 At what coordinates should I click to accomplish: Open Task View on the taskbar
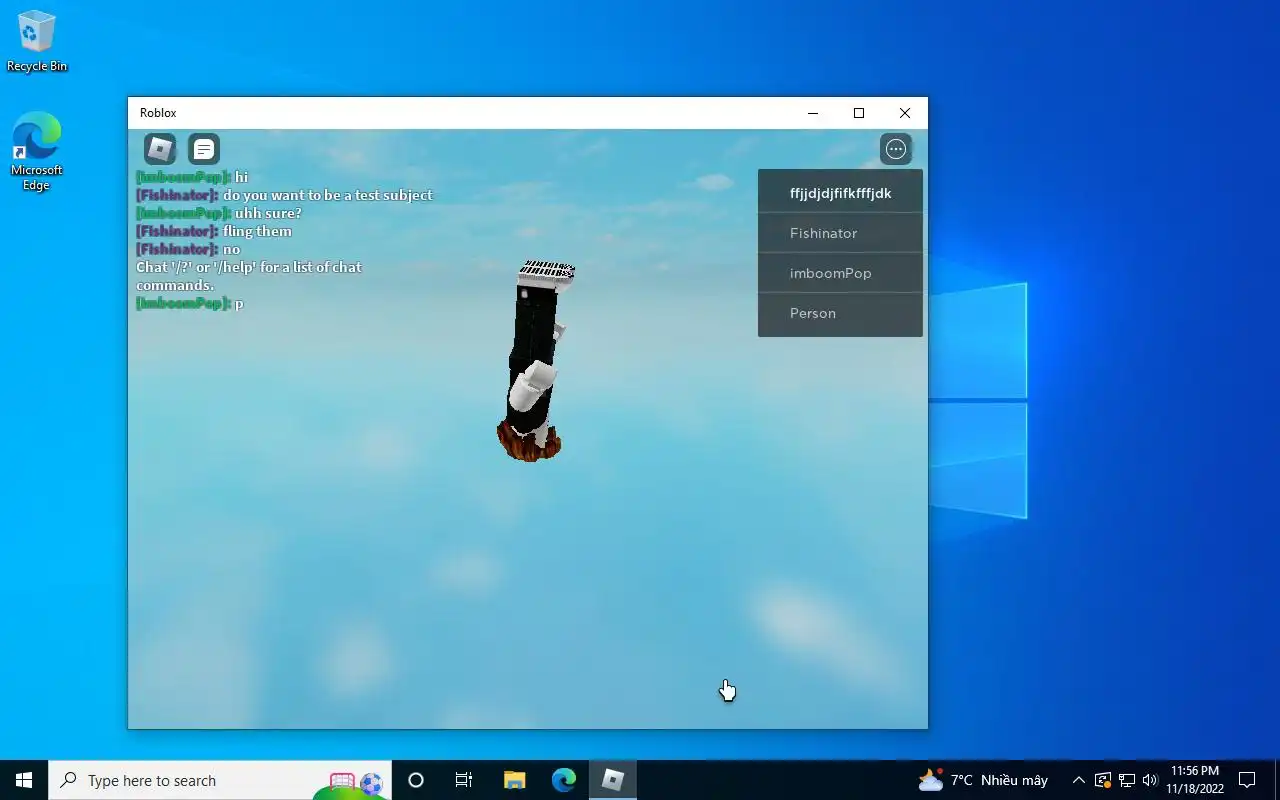[464, 780]
